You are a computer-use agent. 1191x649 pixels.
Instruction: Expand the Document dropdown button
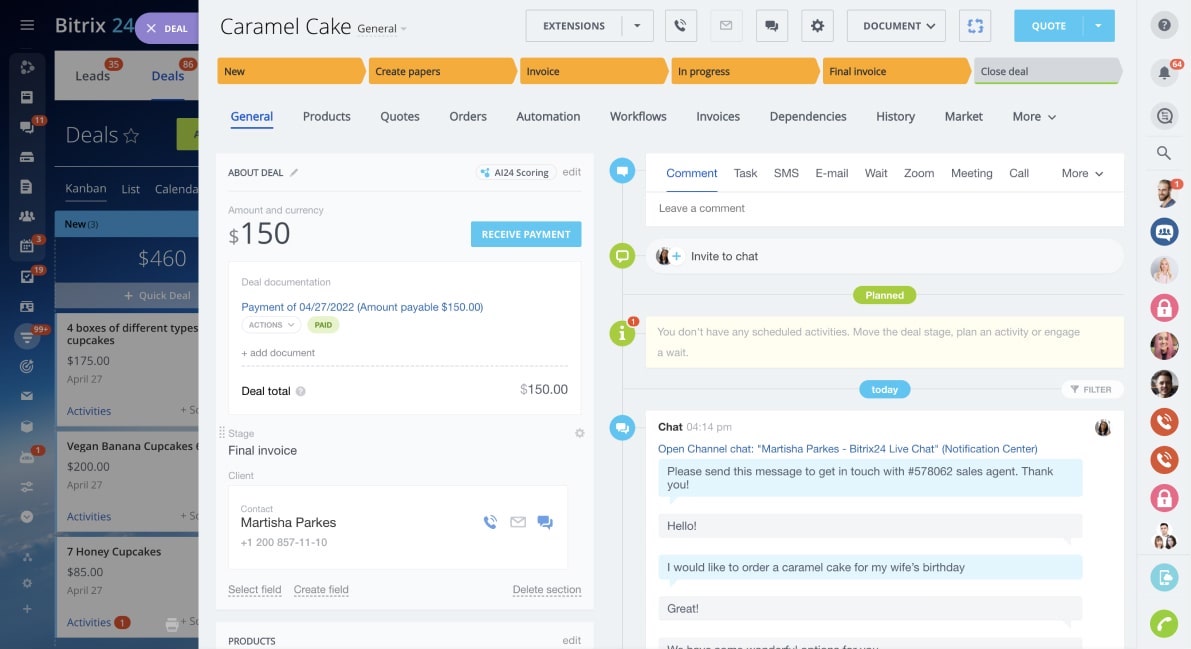click(897, 26)
